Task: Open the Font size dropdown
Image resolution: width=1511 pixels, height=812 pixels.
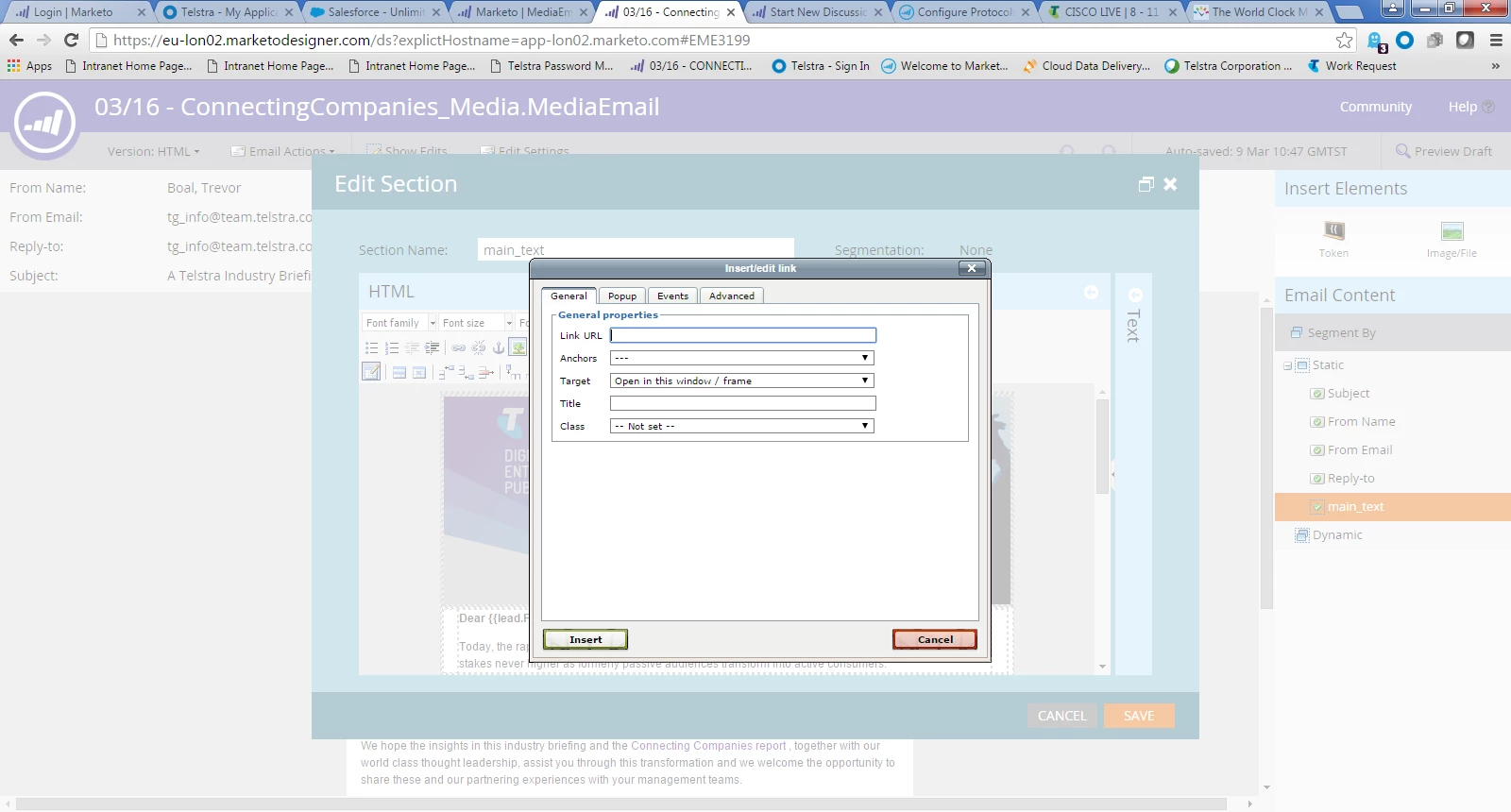Action: tap(477, 323)
